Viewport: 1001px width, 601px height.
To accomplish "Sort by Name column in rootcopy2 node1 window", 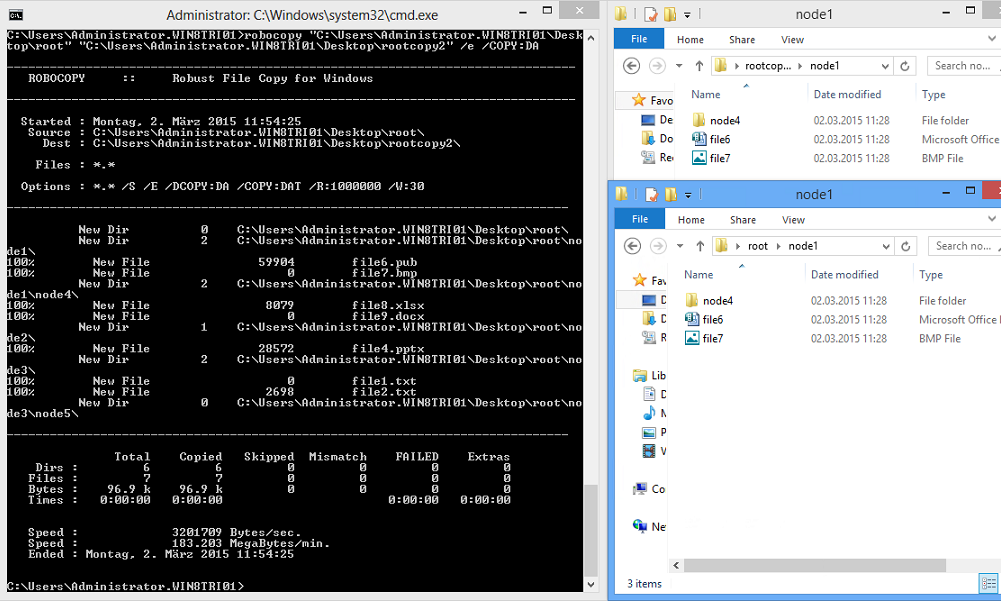I will (705, 95).
